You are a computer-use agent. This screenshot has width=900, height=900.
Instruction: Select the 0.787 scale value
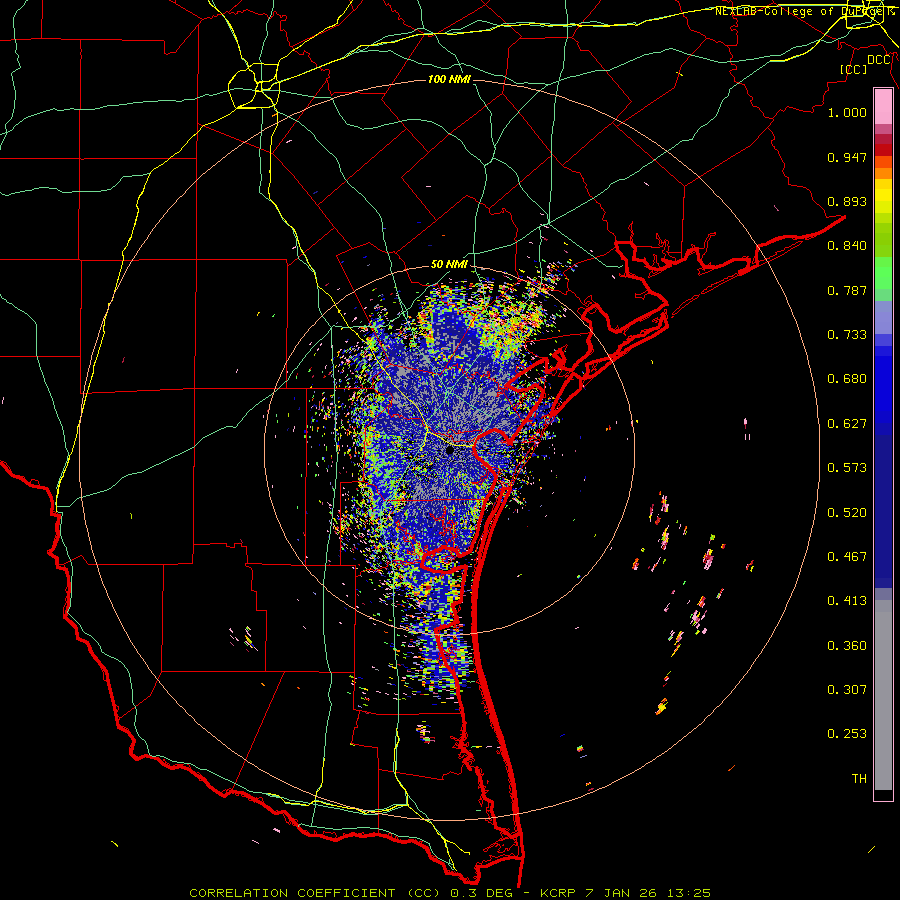tap(847, 290)
